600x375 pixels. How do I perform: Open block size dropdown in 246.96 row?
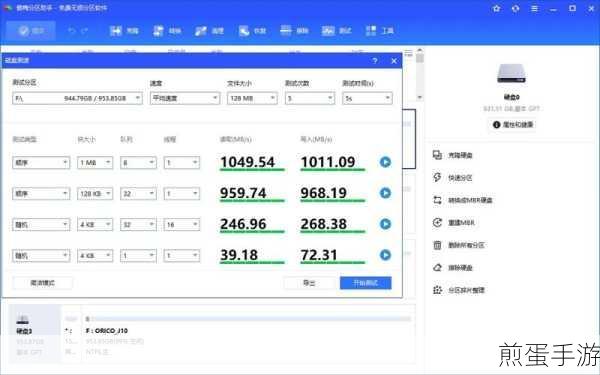click(x=95, y=225)
